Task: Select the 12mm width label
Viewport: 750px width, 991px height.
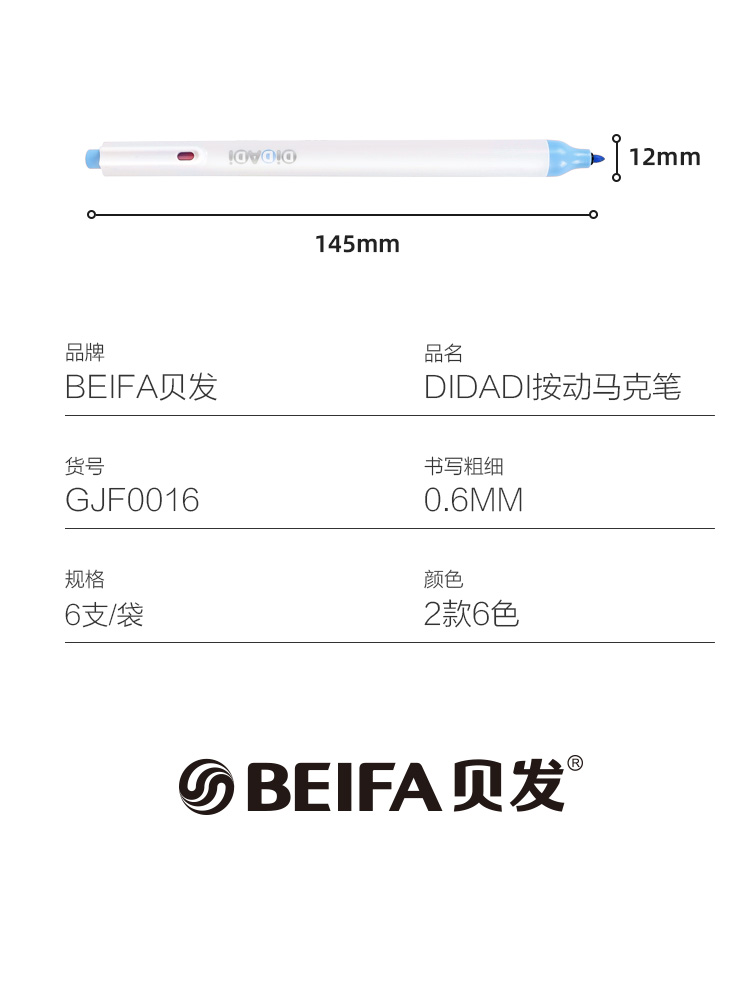Action: point(665,157)
